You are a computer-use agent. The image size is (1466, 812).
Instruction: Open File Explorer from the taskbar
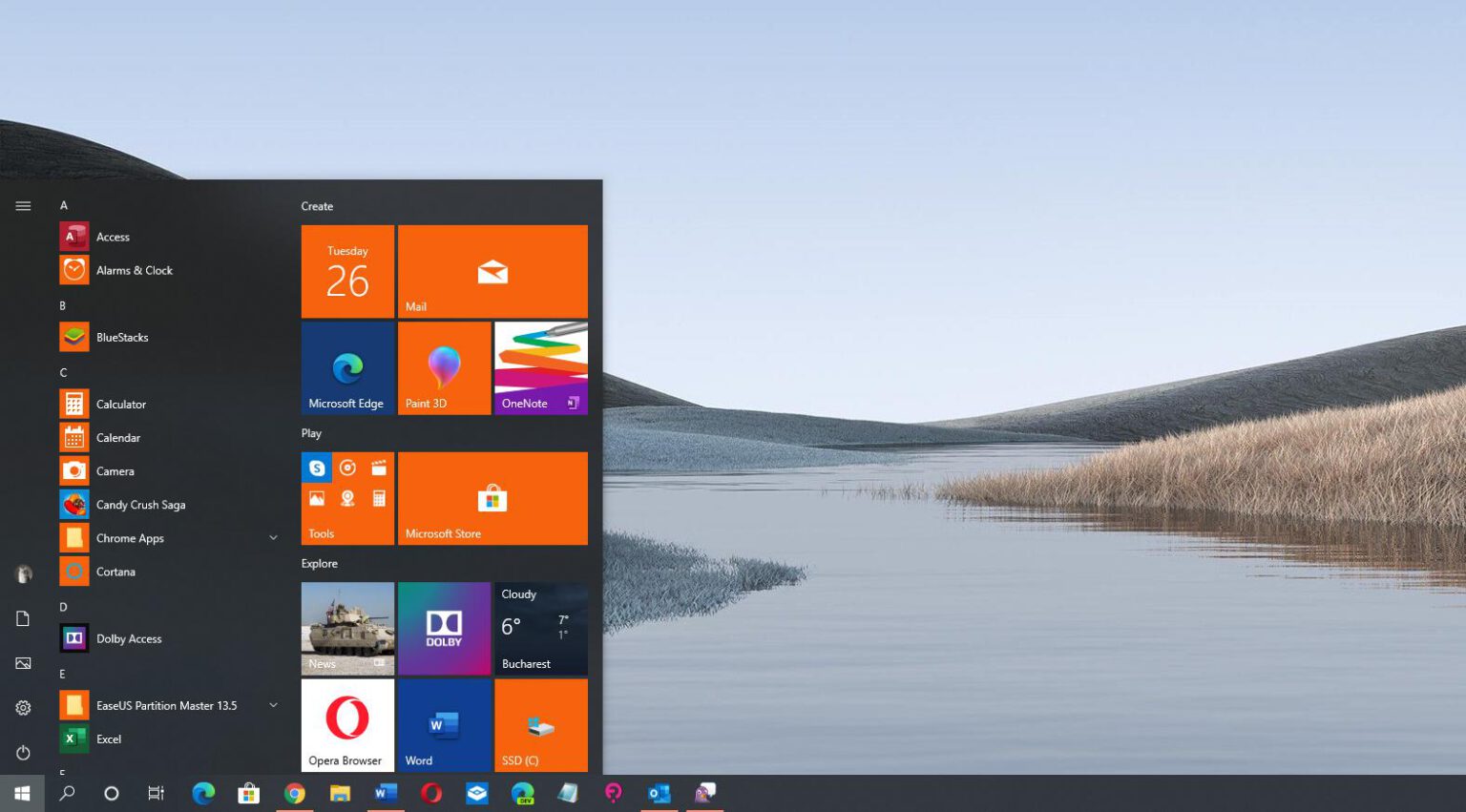[340, 793]
